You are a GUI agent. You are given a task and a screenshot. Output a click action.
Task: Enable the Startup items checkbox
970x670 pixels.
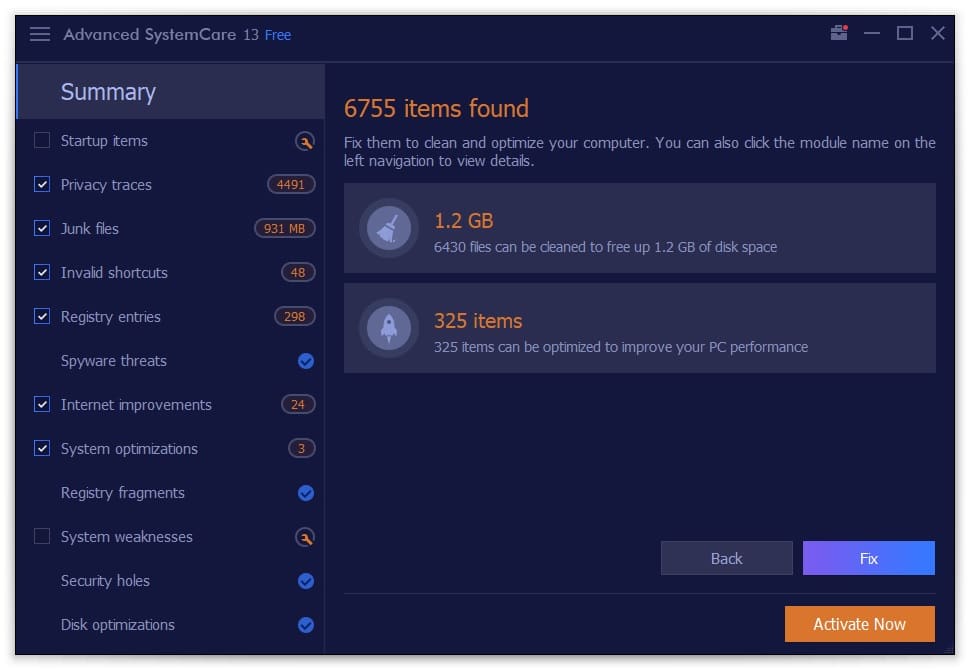tap(42, 140)
